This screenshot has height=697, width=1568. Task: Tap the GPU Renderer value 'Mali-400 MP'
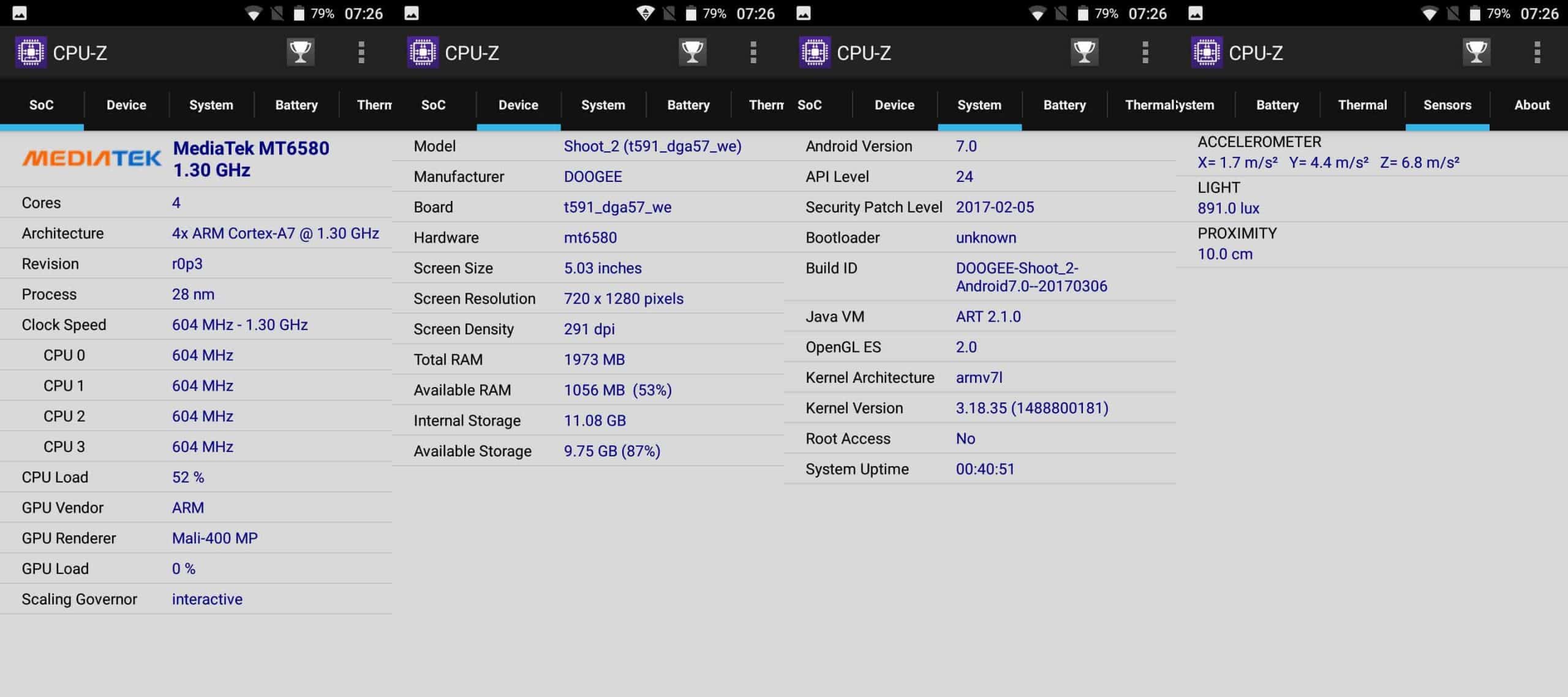tap(215, 538)
